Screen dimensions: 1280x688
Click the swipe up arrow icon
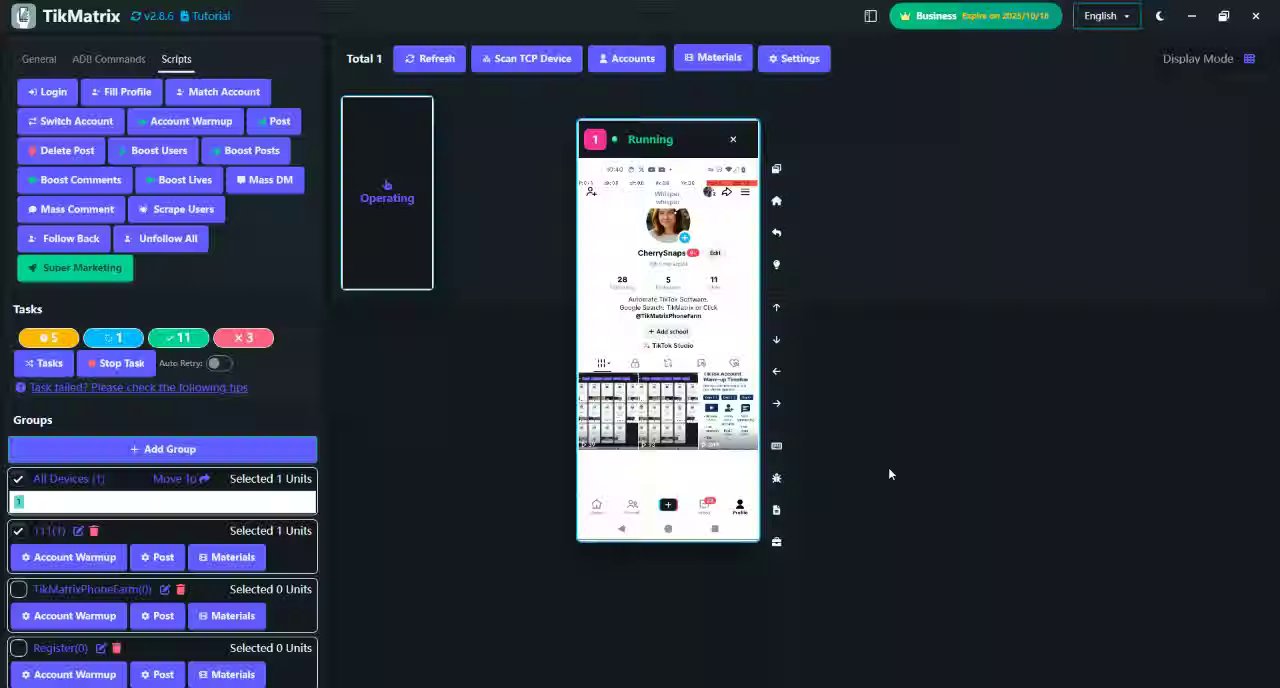776,308
